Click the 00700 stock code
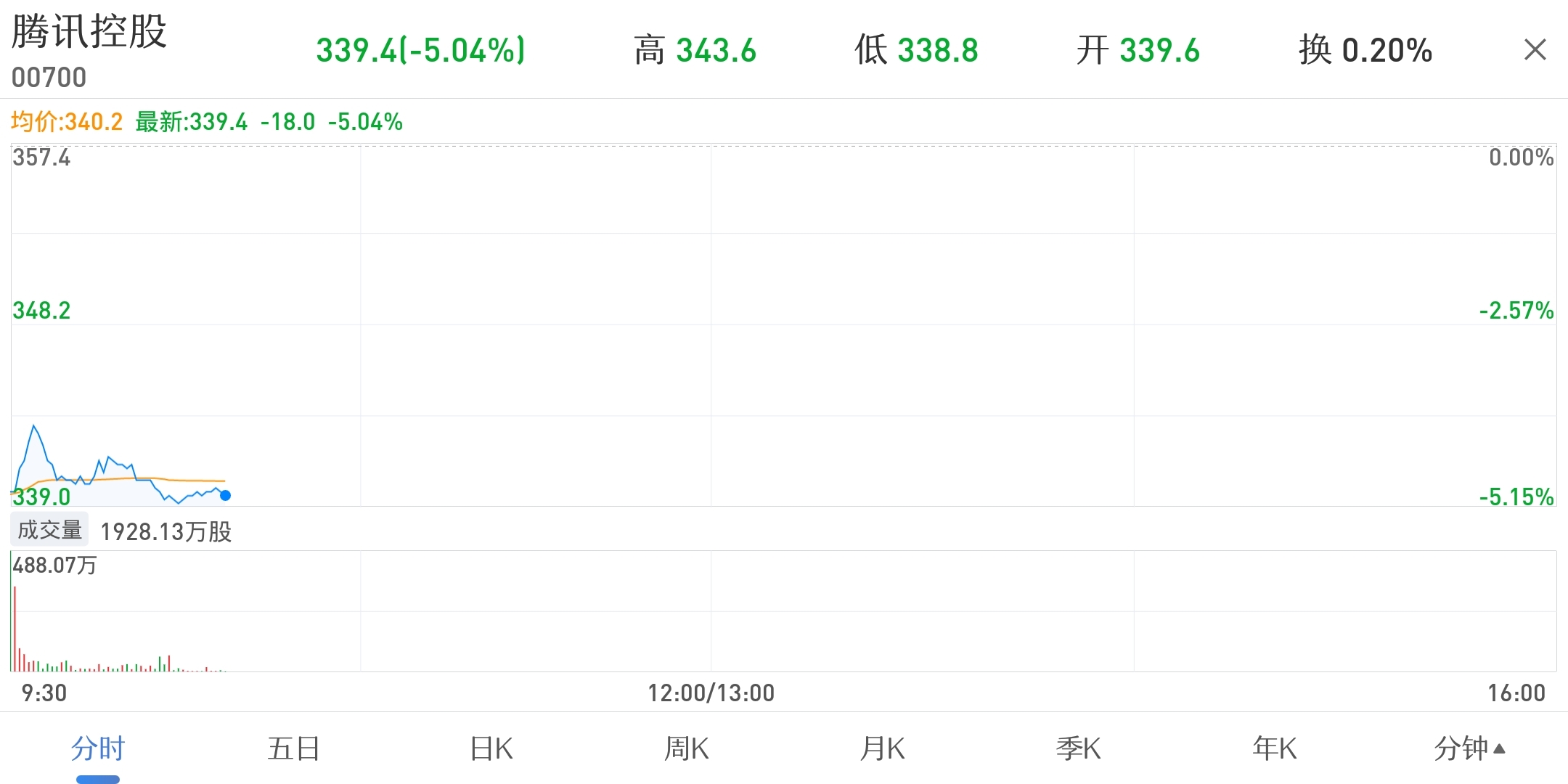The width and height of the screenshot is (1568, 784). click(x=49, y=78)
